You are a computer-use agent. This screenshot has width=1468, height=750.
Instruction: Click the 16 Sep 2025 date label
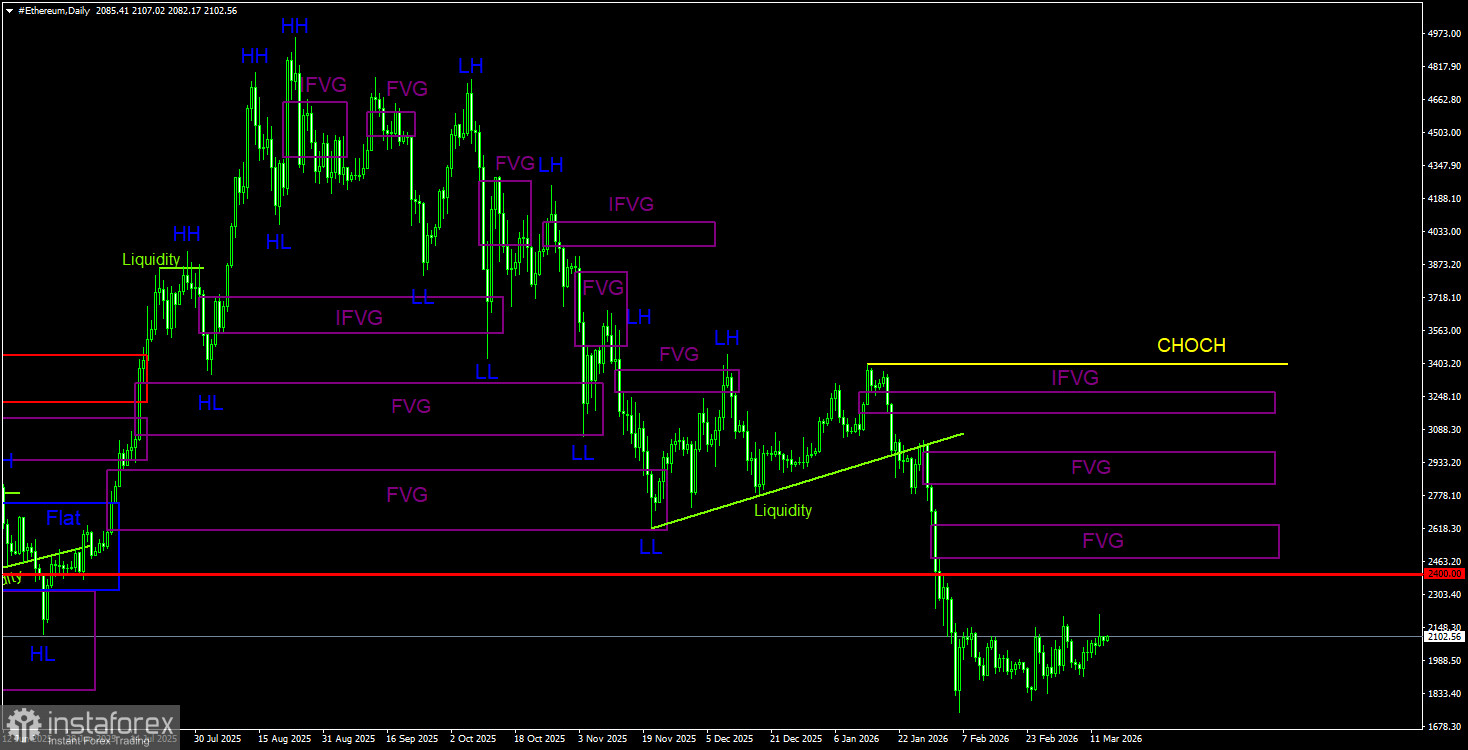(x=411, y=739)
